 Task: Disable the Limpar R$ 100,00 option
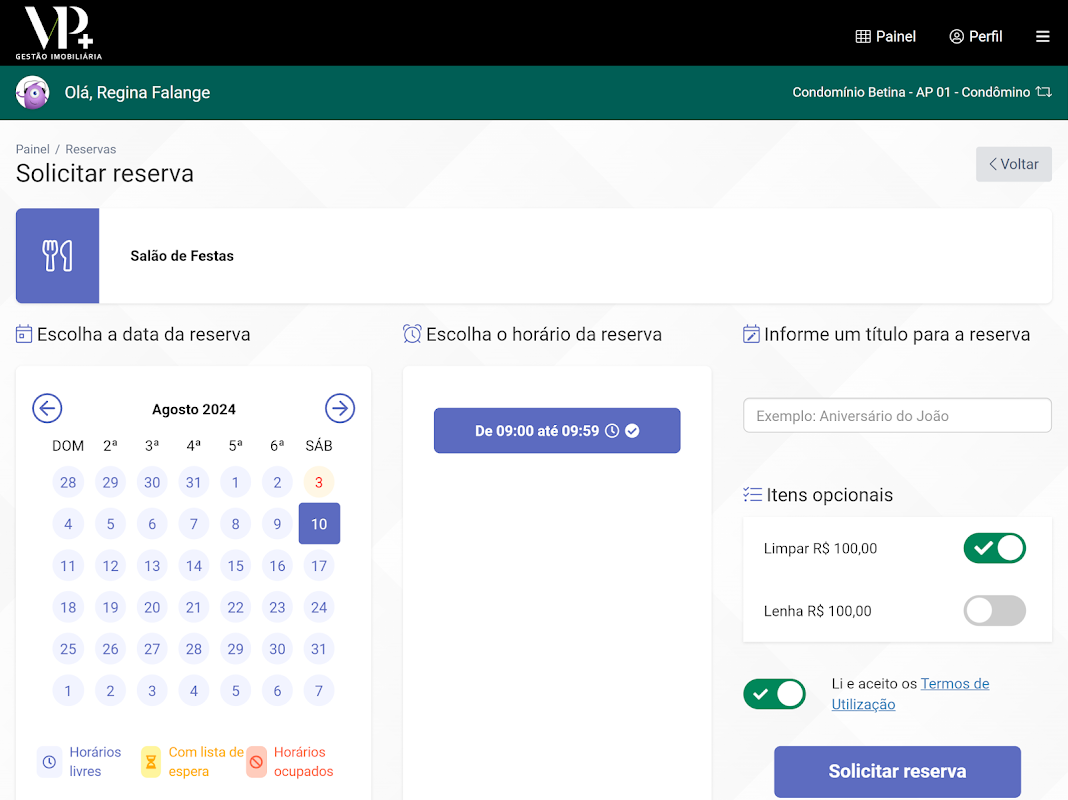coord(994,548)
